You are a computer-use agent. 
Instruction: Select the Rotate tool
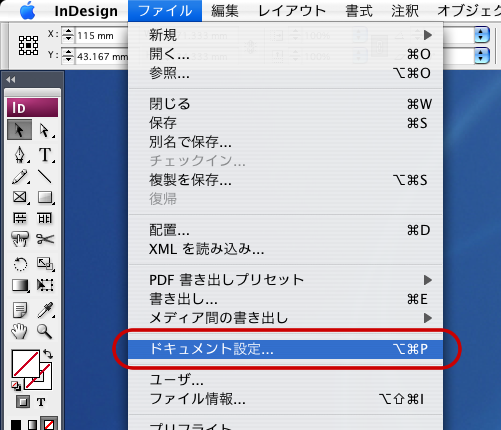click(20, 264)
